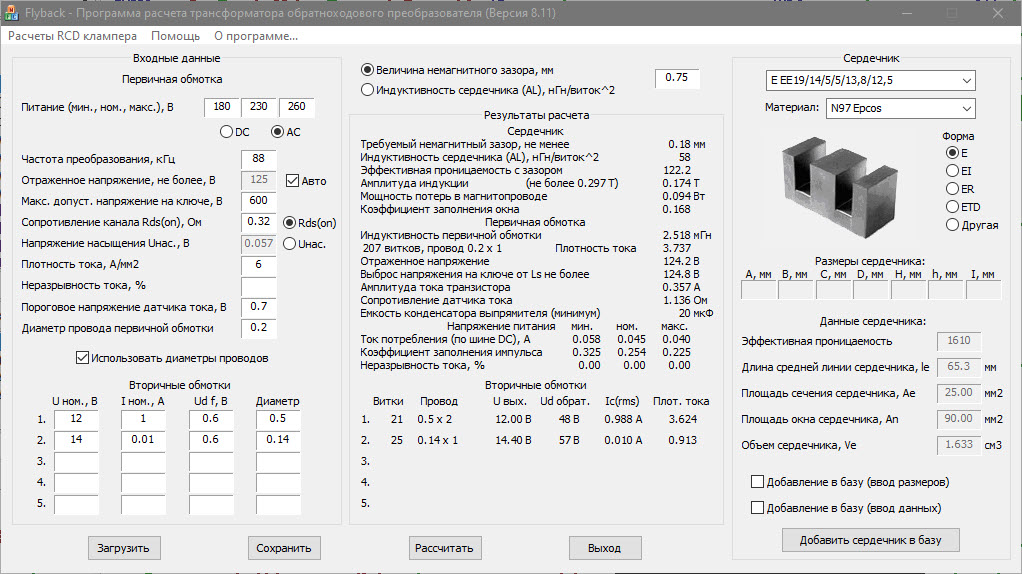The height and width of the screenshot is (574, 1022).
Task: Click the max key voltage field 600
Action: pyautogui.click(x=259, y=201)
